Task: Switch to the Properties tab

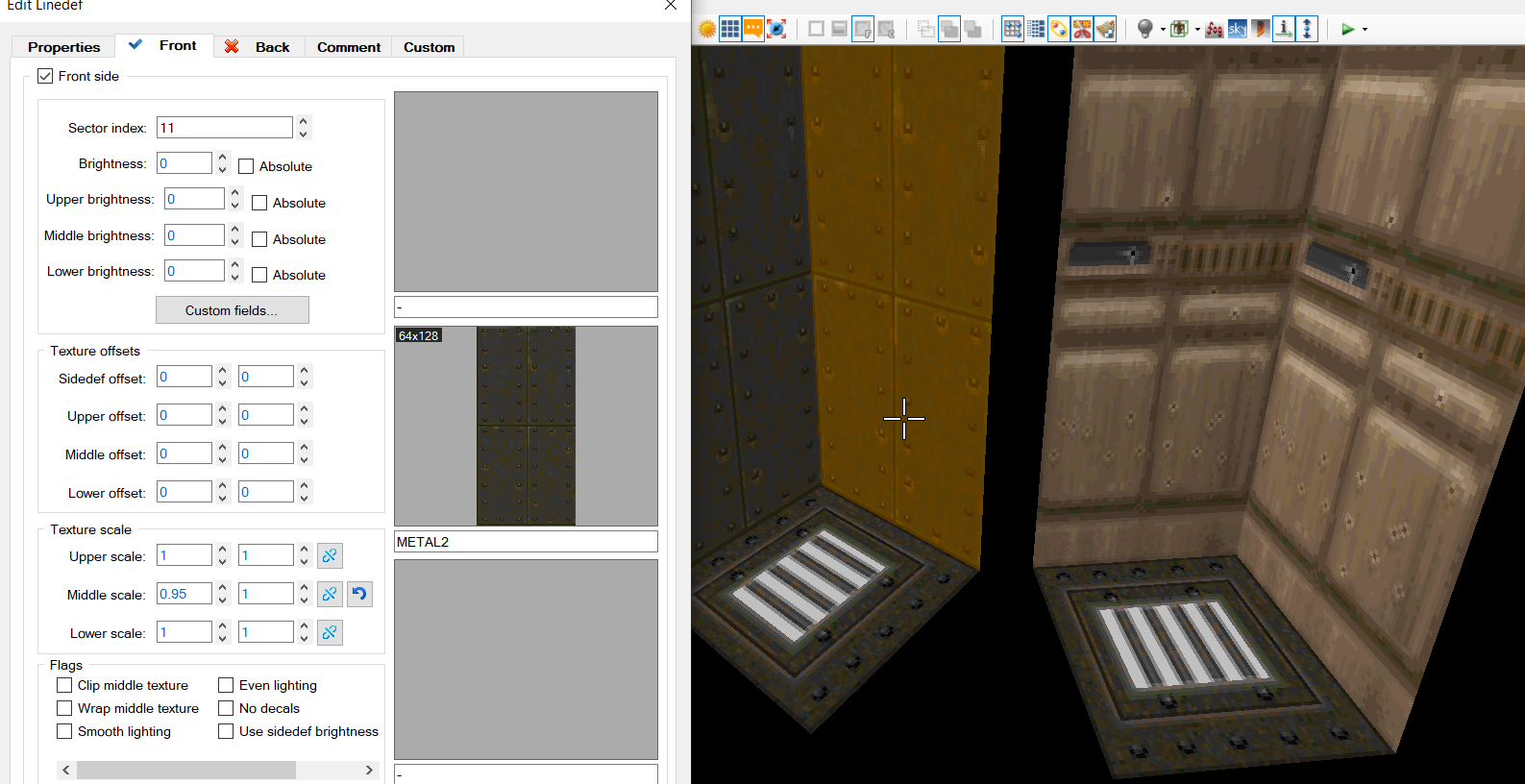Action: tap(63, 47)
